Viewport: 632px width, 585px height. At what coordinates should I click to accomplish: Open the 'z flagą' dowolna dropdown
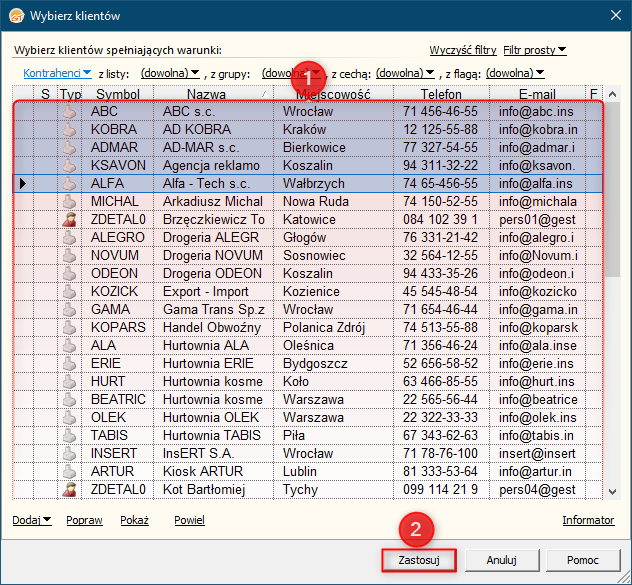click(514, 73)
